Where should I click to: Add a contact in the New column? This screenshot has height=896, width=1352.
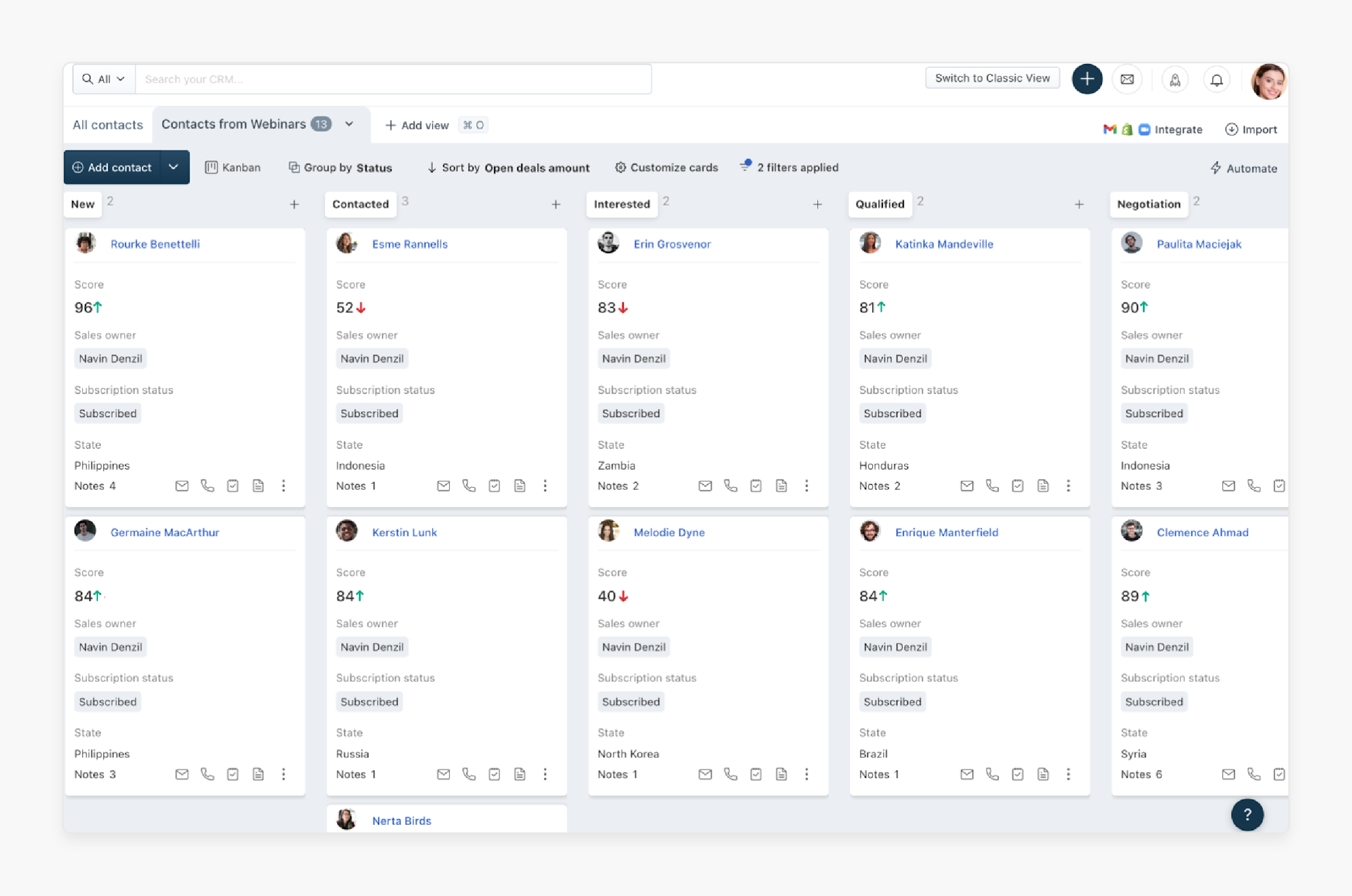click(x=294, y=204)
